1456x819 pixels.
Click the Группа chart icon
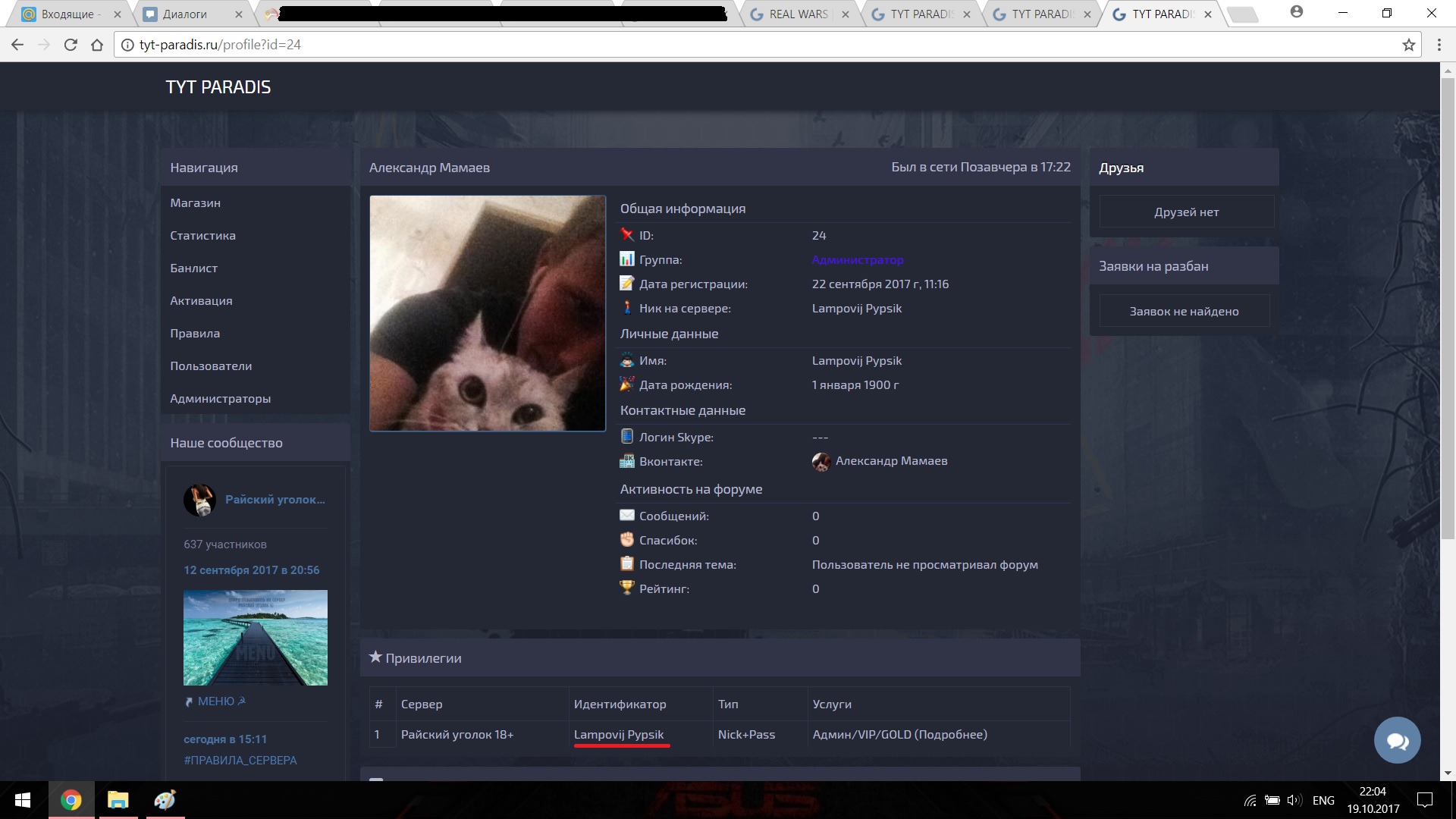(x=627, y=259)
